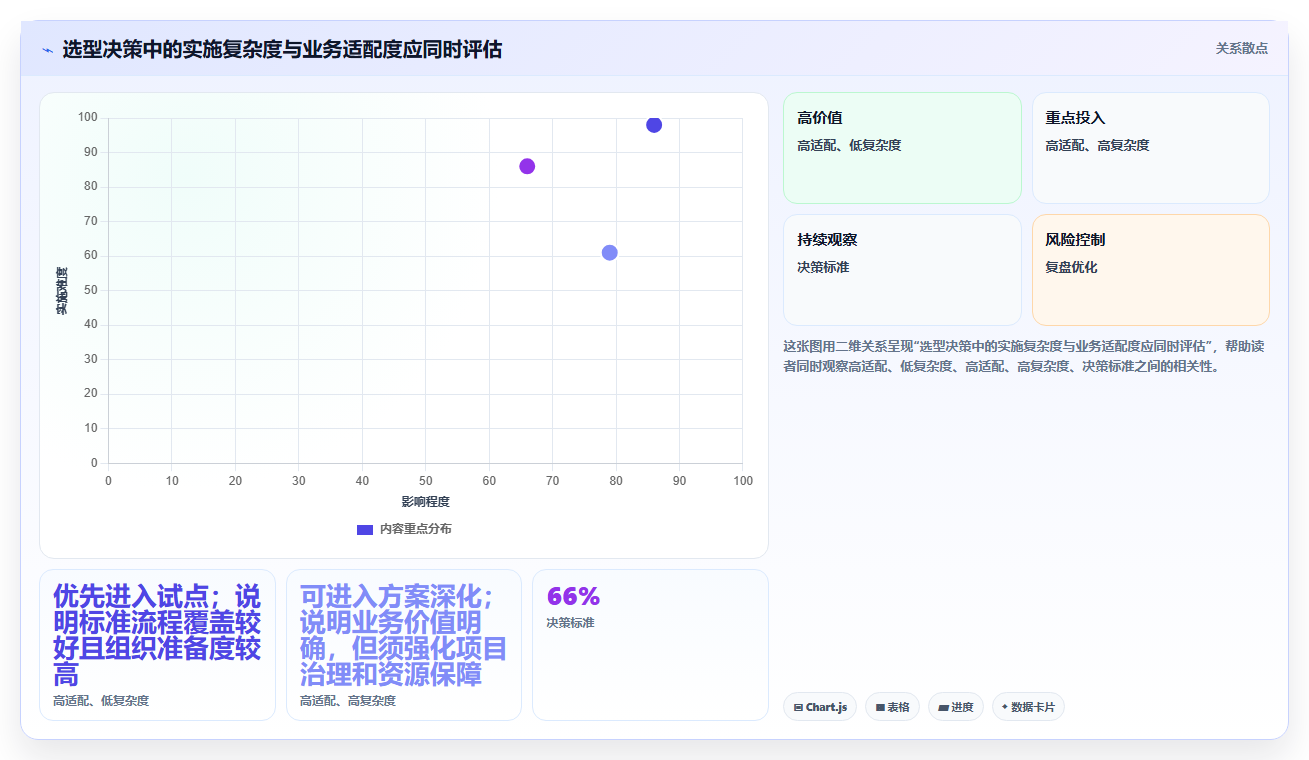Click the 进度 tag chip
The width and height of the screenshot is (1309, 760).
point(956,707)
